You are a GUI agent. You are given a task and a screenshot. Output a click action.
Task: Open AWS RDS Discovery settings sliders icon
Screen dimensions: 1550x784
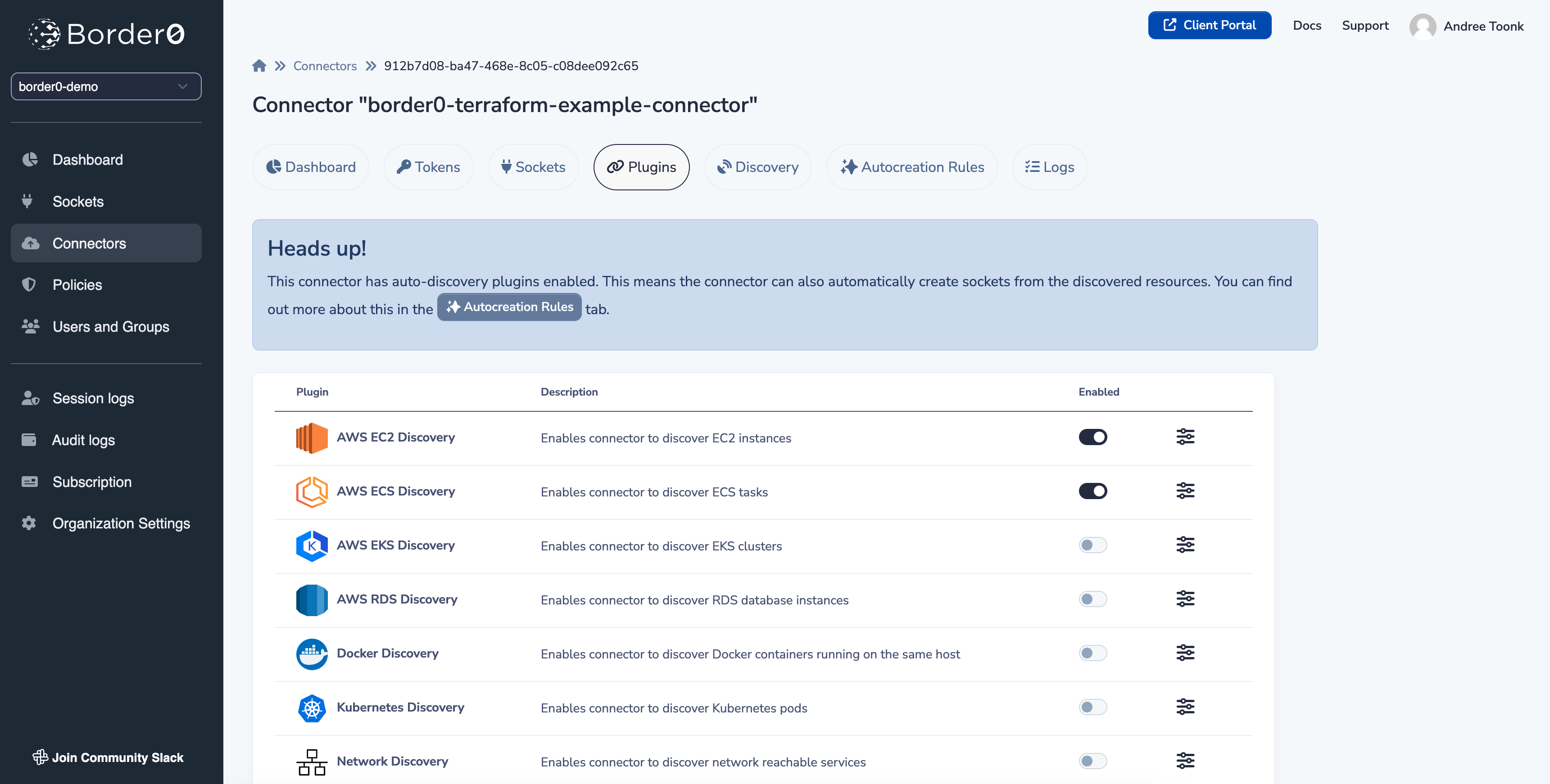[1185, 599]
